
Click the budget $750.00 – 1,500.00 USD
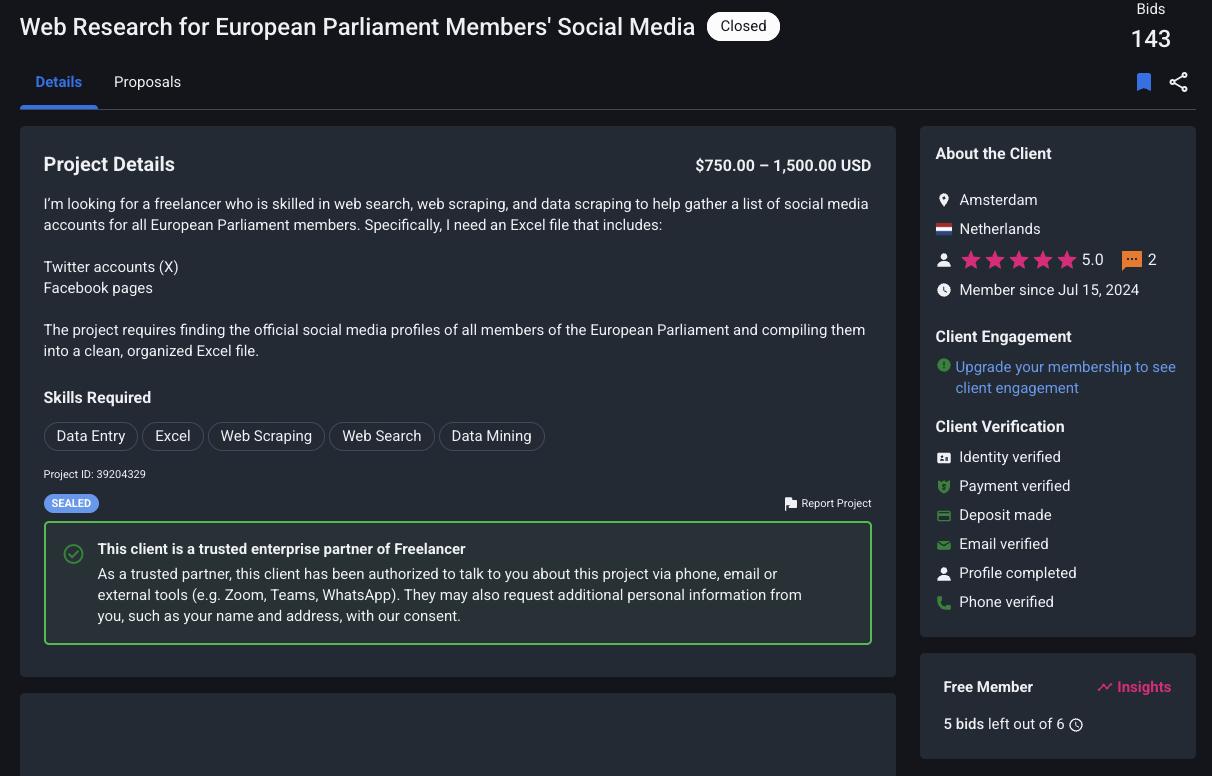tap(783, 166)
